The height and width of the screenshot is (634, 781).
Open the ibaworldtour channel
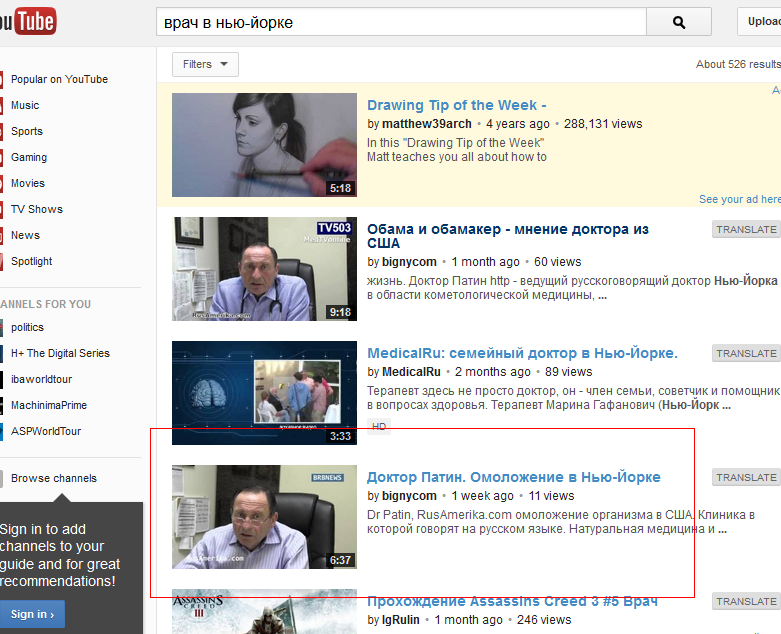click(x=41, y=379)
